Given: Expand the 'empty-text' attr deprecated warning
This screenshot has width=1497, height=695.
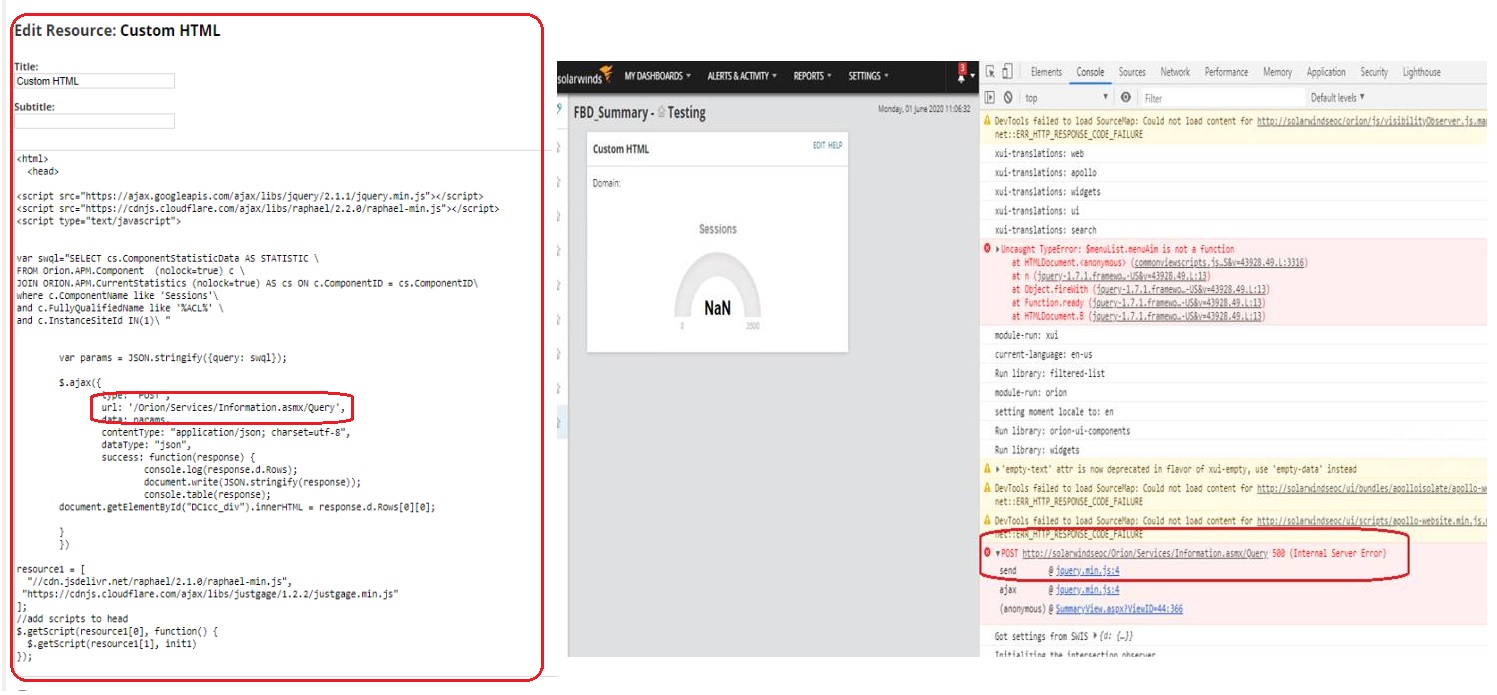Looking at the screenshot, I should [x=997, y=469].
